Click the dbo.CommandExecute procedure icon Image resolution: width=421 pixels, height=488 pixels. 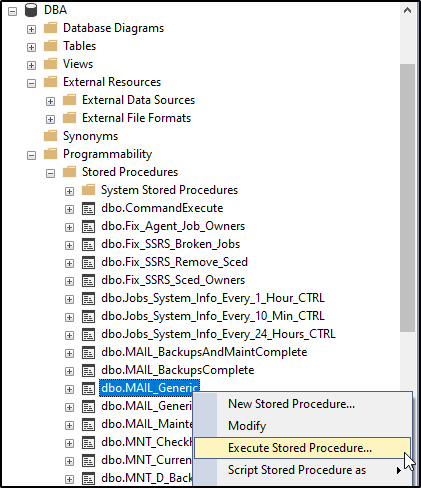[88, 209]
